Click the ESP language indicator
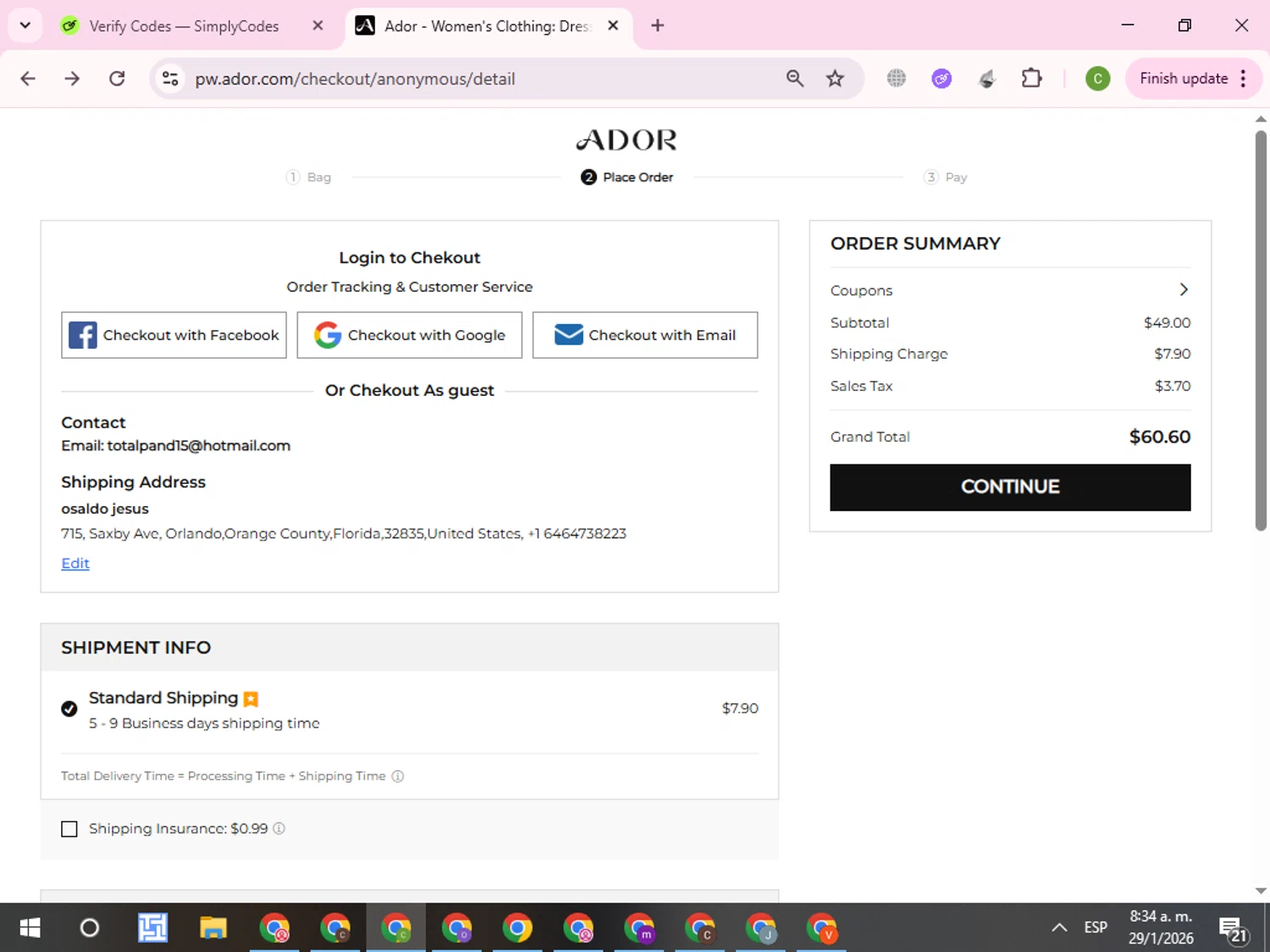This screenshot has height=952, width=1270. 1096,927
